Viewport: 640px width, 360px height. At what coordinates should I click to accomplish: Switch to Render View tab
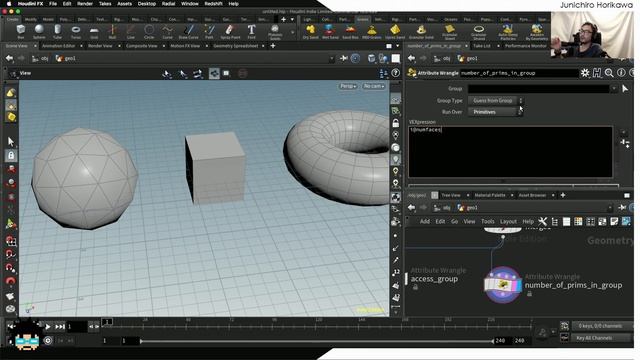(100, 46)
